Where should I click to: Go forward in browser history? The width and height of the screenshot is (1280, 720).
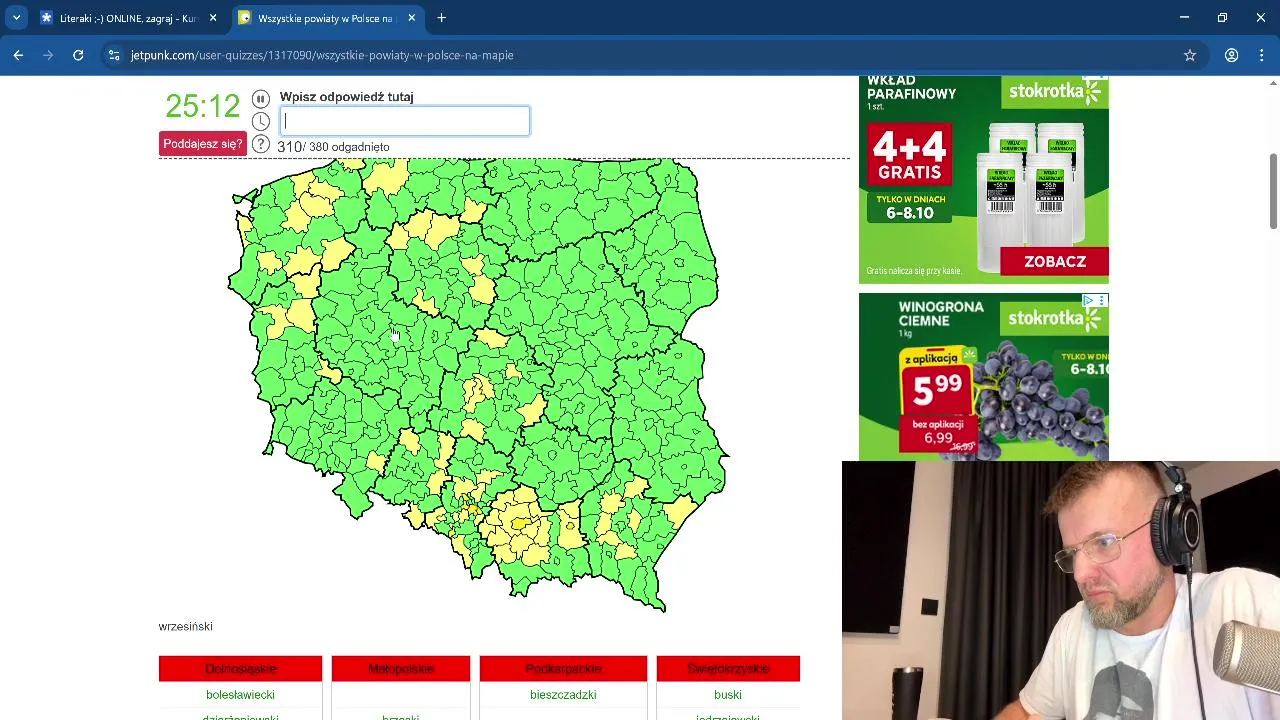click(x=48, y=55)
